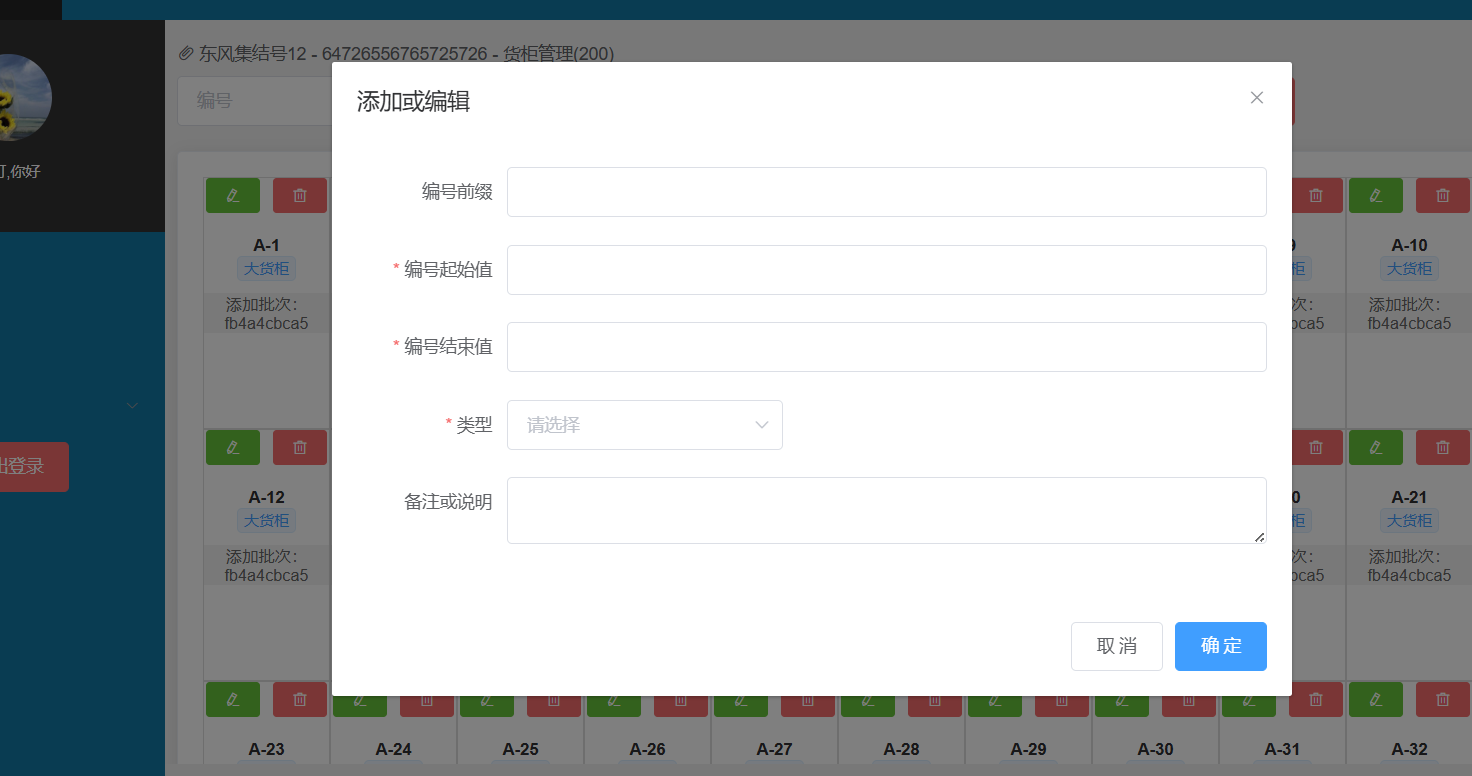The height and width of the screenshot is (776, 1472).
Task: Click the 添加批次 fb4a4cbca5 text under A-12
Action: click(x=266, y=566)
